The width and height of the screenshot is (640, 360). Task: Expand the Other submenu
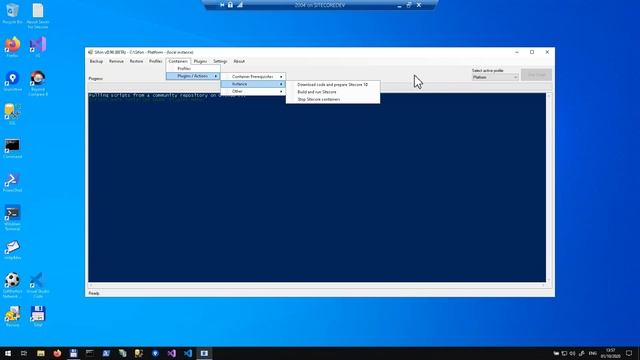(x=253, y=91)
